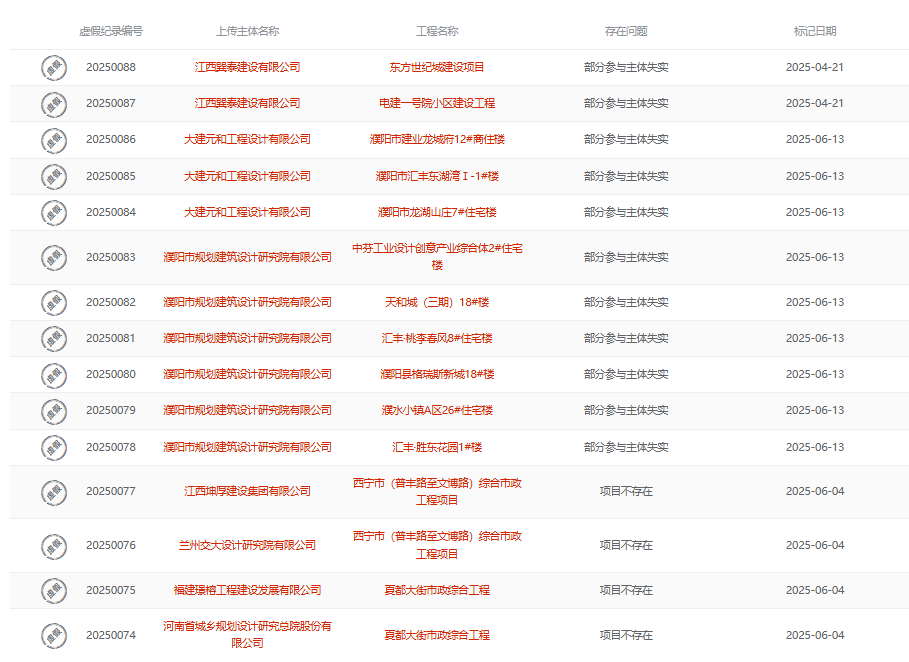Open the 濮阳市建业龙城府12#商住楼 project link

click(437, 139)
